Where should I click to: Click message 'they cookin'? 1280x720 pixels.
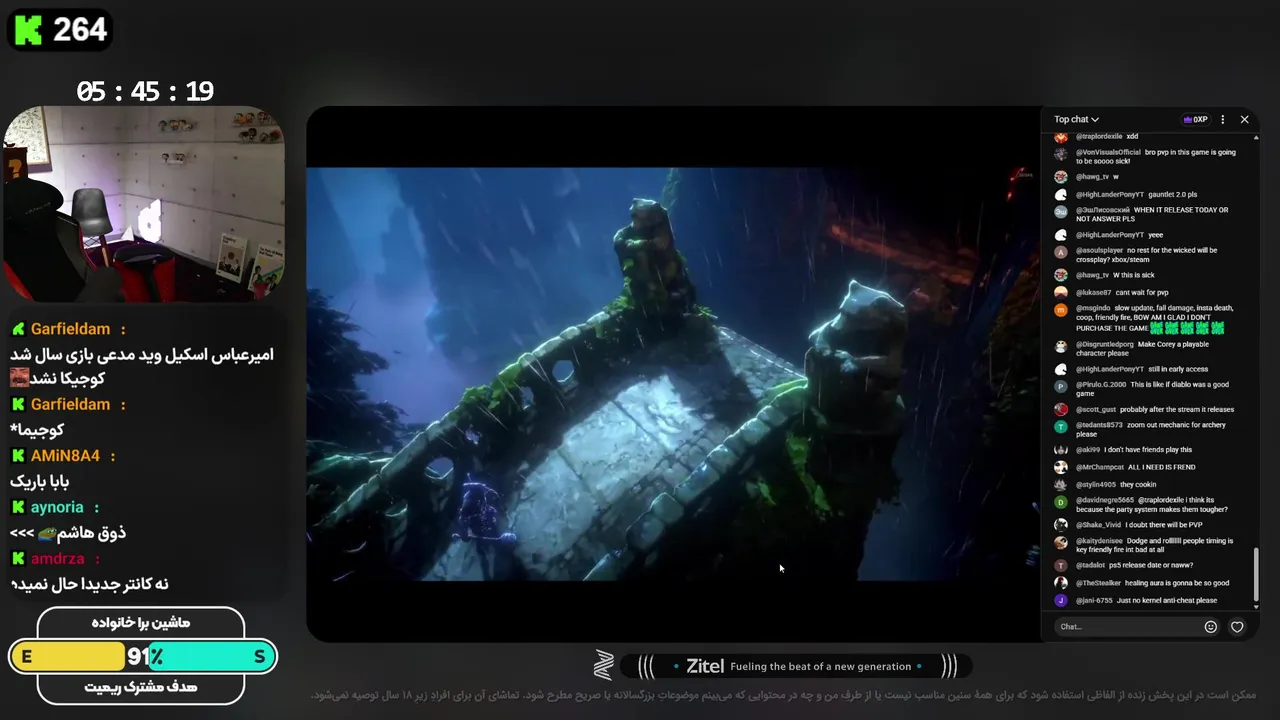coord(1138,485)
